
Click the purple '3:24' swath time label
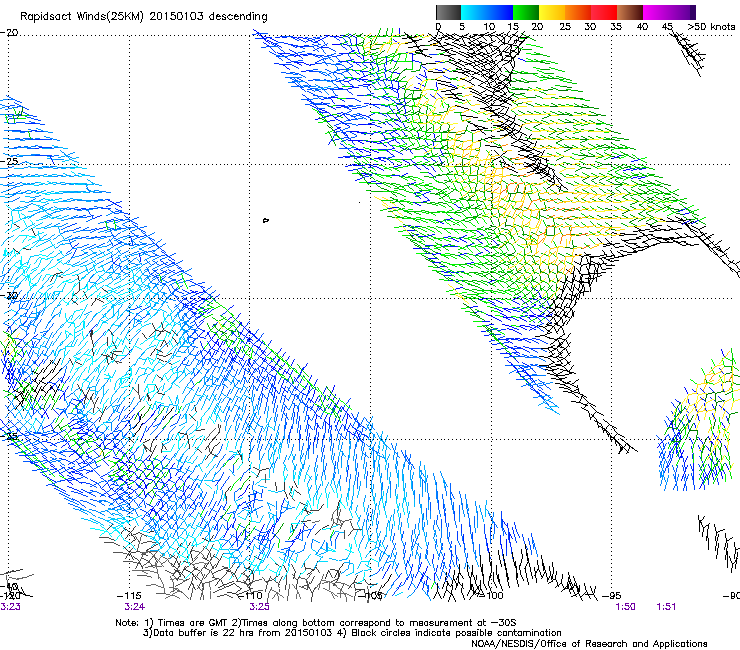(x=135, y=607)
